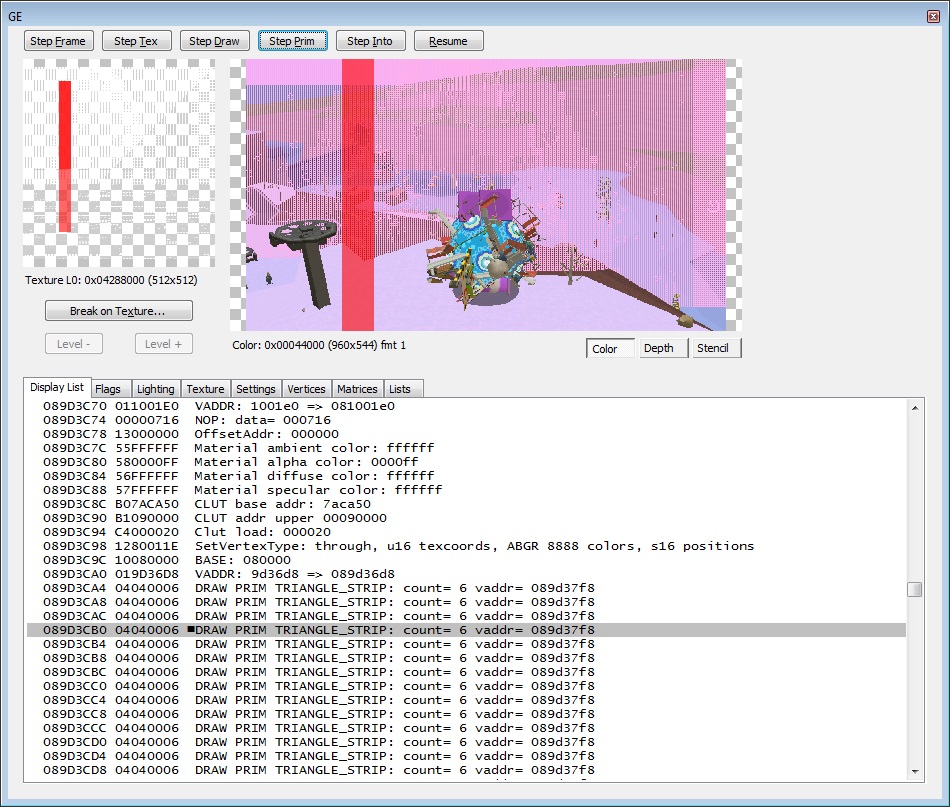Open the Texture tab
This screenshot has width=950, height=807.
tap(206, 389)
